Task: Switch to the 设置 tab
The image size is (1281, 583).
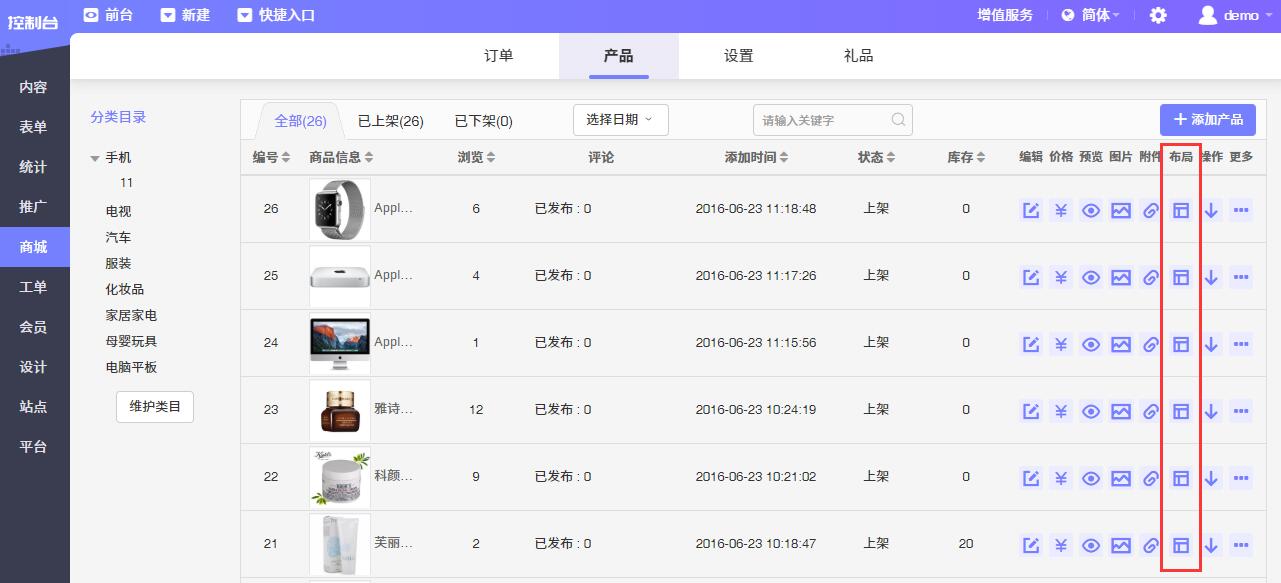Action: pos(739,56)
